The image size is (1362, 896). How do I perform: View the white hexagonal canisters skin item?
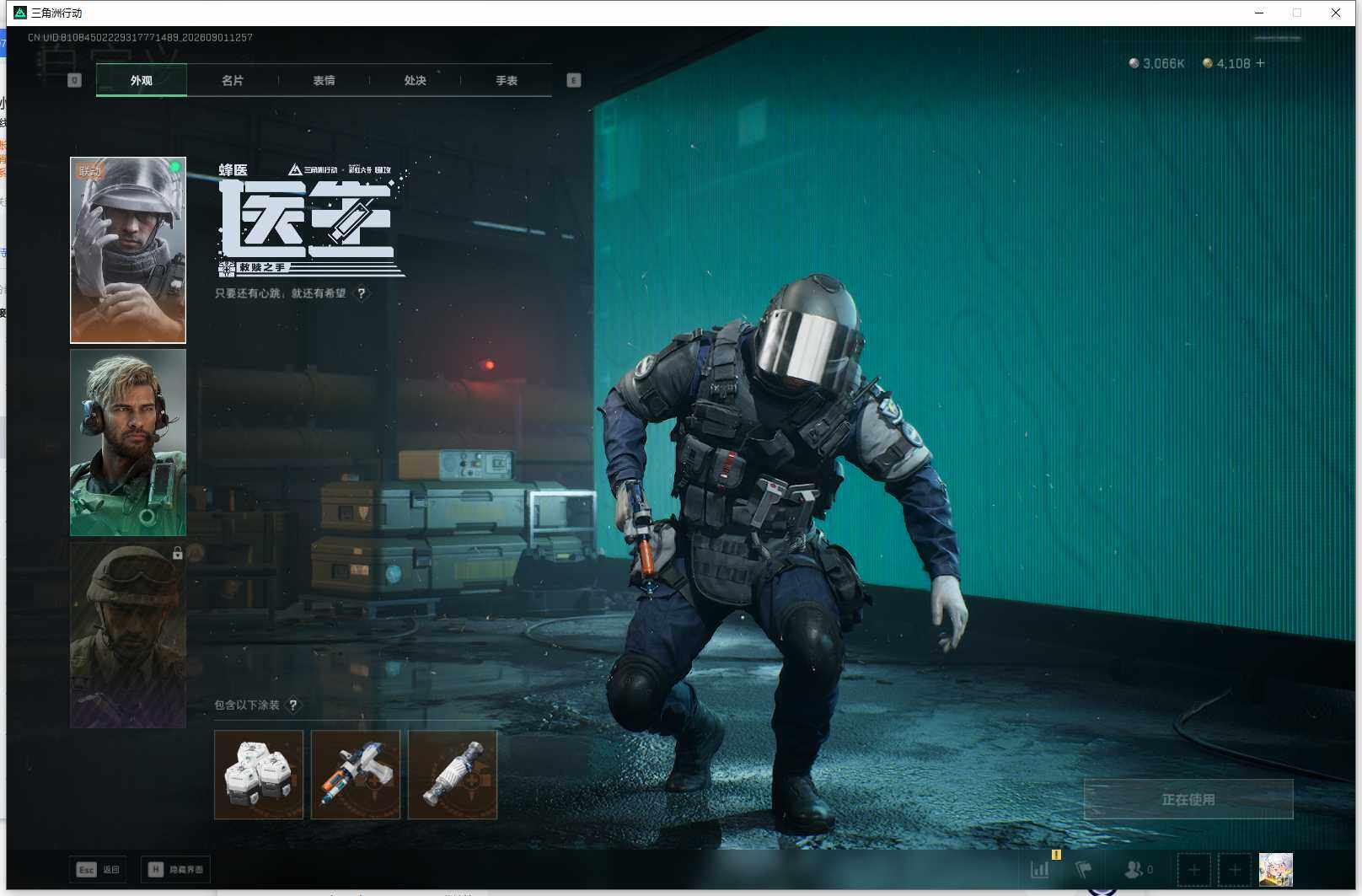point(259,775)
